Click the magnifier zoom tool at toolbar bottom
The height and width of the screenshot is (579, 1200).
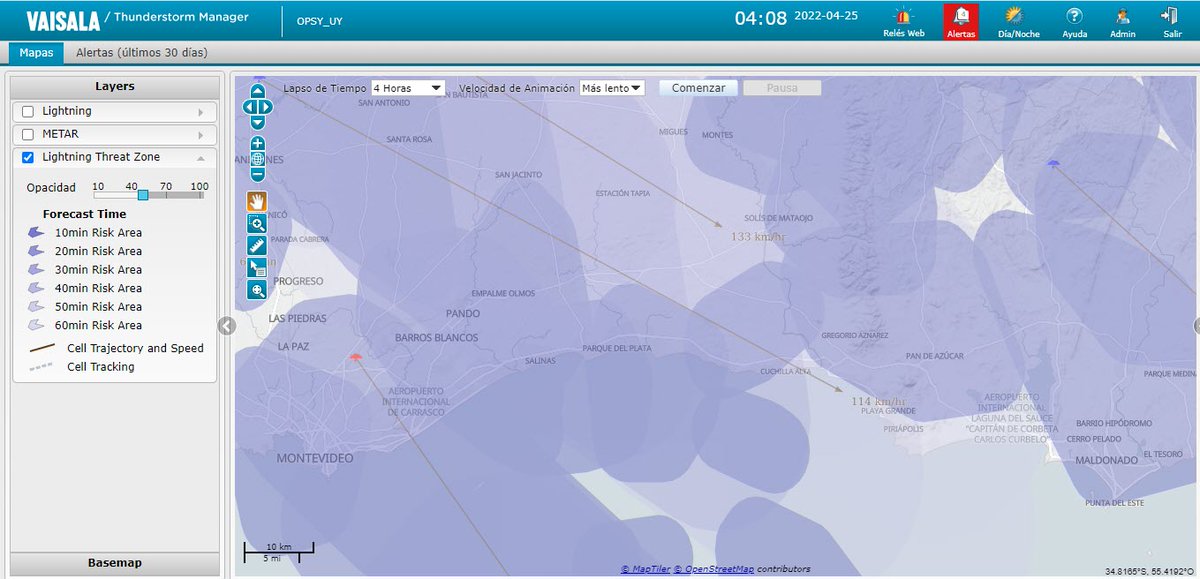click(258, 290)
